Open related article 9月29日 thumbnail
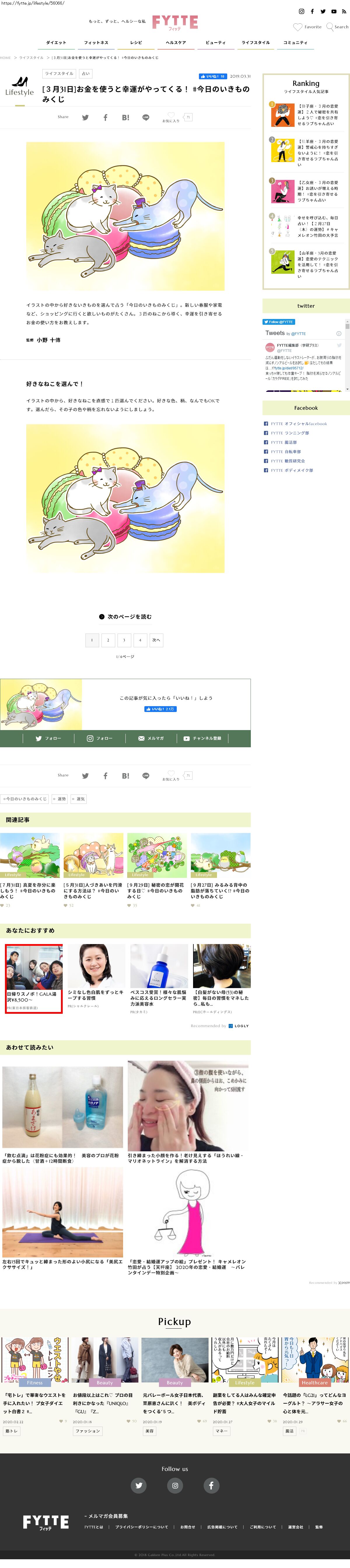 [157, 855]
